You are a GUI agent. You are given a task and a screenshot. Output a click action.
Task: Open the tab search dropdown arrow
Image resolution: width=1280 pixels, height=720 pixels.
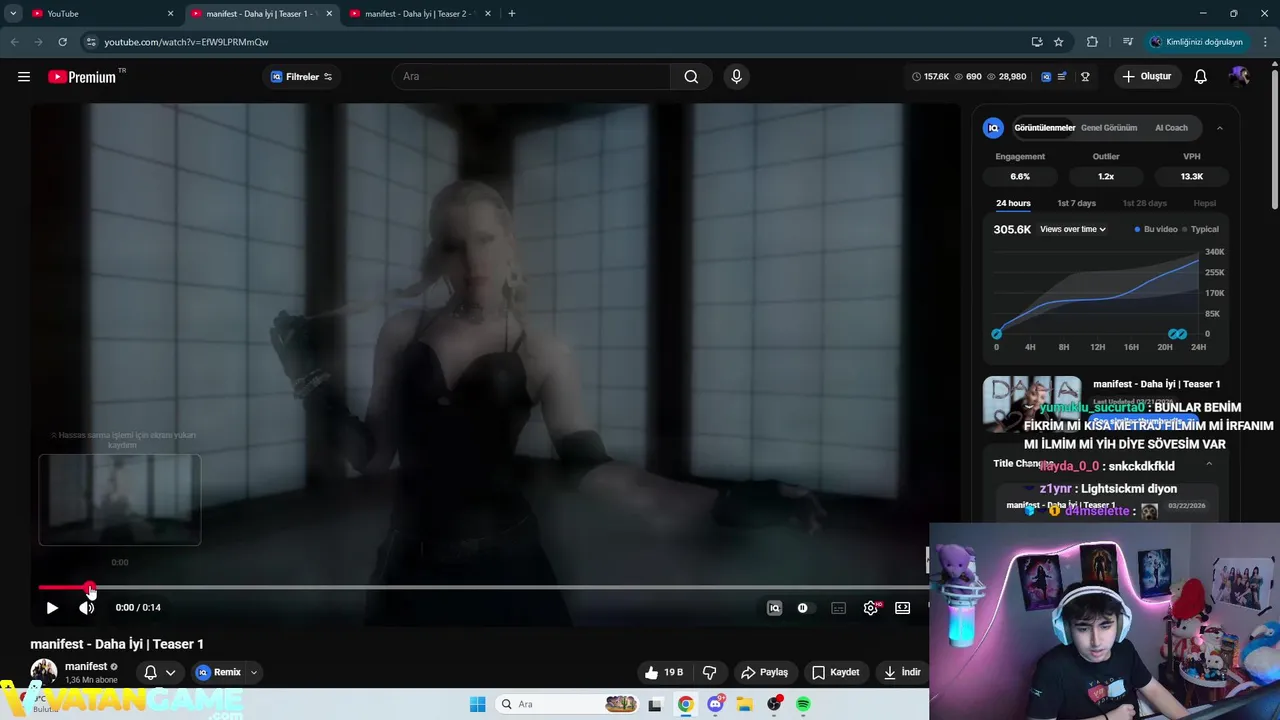click(13, 14)
